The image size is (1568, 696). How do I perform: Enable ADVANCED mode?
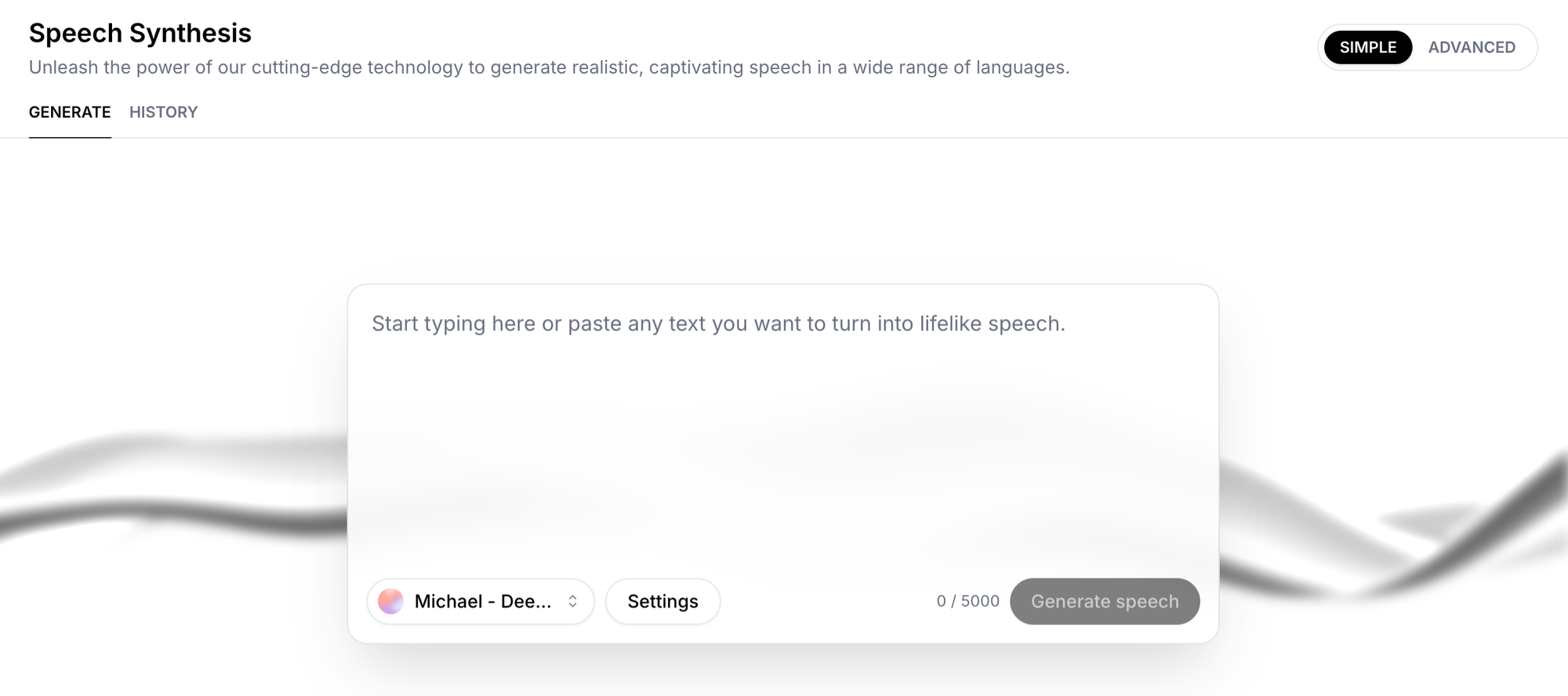coord(1472,47)
